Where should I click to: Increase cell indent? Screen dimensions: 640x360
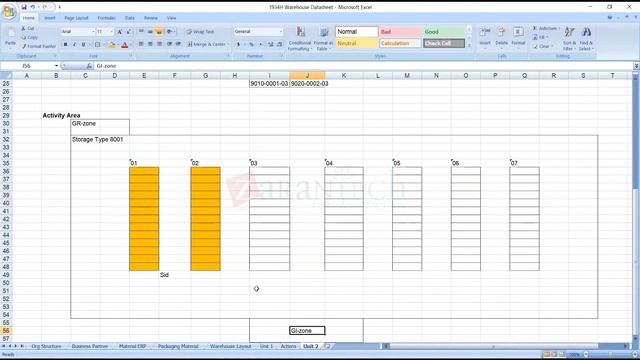coord(178,44)
